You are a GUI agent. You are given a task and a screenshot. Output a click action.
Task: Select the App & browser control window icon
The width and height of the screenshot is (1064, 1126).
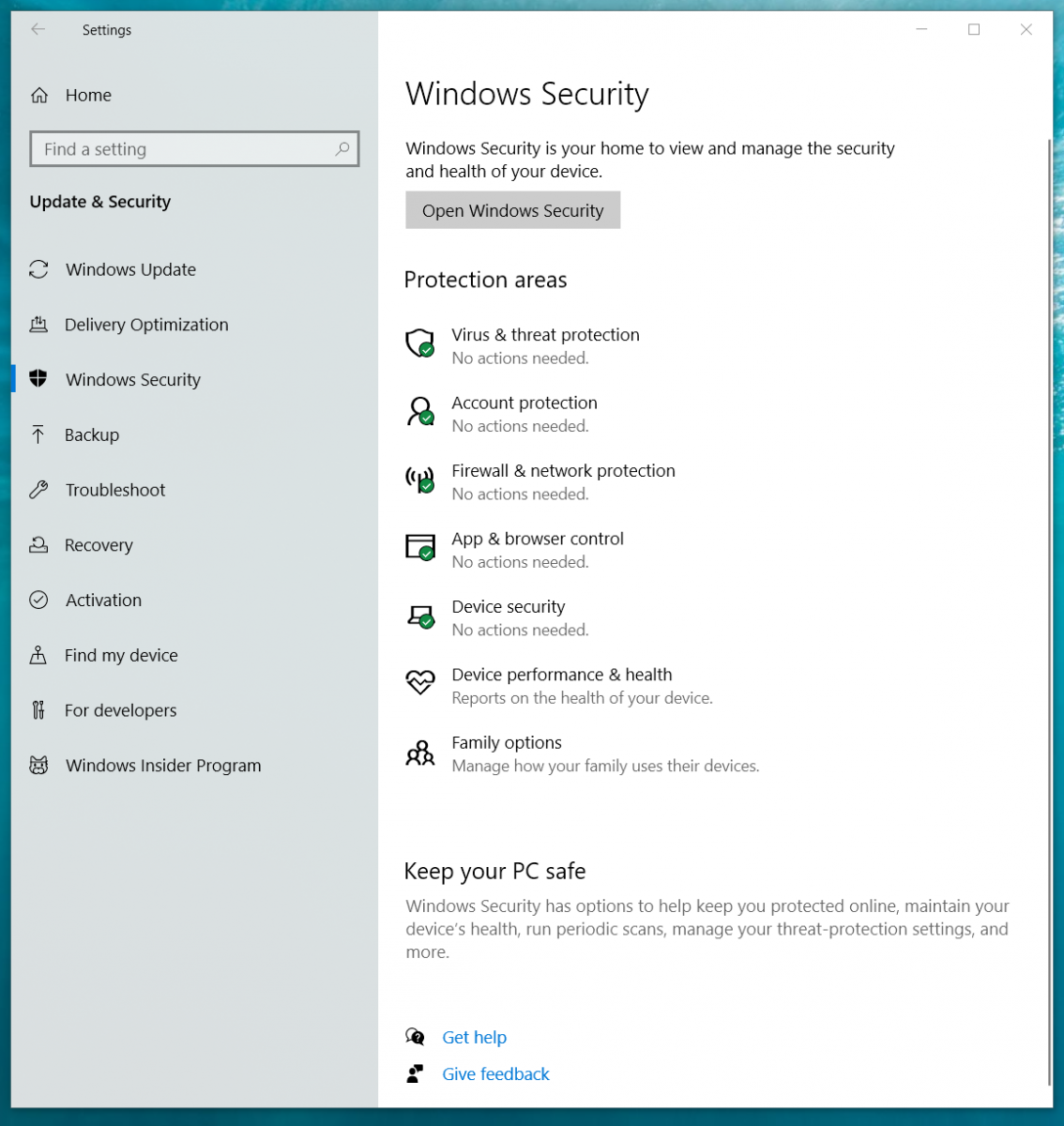tap(420, 547)
